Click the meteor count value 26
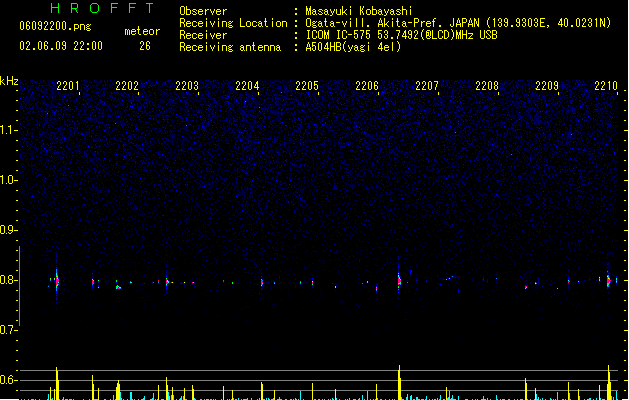This screenshot has height=400, width=629. pos(145,46)
